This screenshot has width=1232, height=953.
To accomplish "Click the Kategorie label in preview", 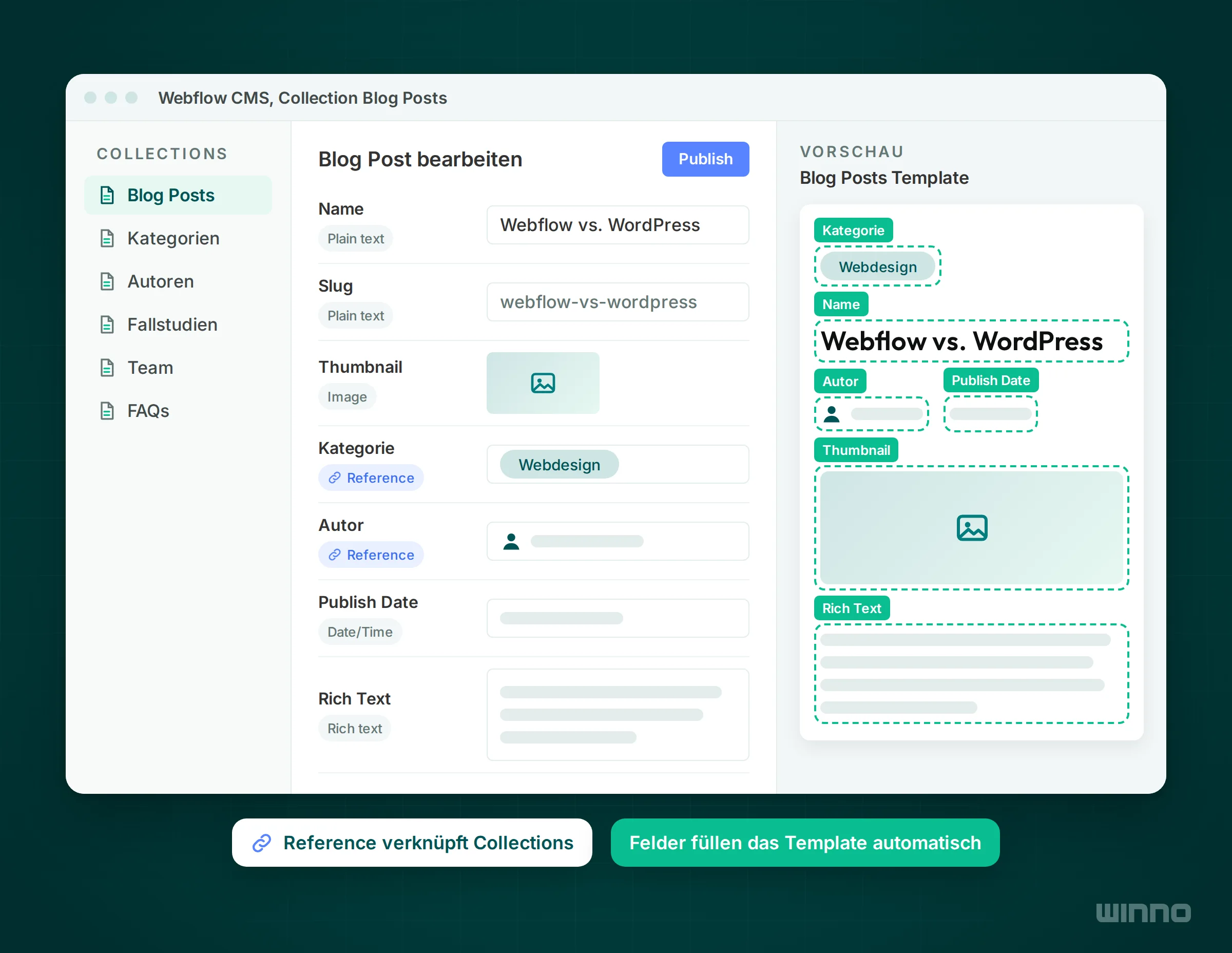I will pyautogui.click(x=853, y=230).
